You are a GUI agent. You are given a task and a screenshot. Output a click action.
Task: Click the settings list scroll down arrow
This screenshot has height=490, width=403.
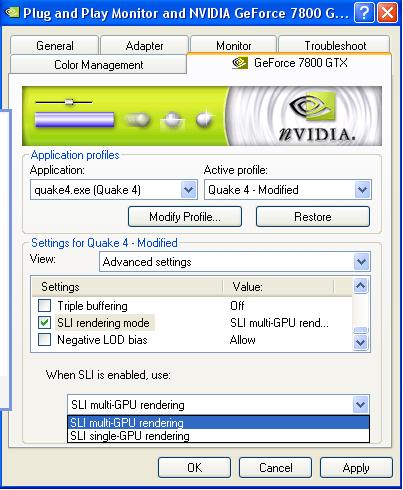pyautogui.click(x=361, y=342)
